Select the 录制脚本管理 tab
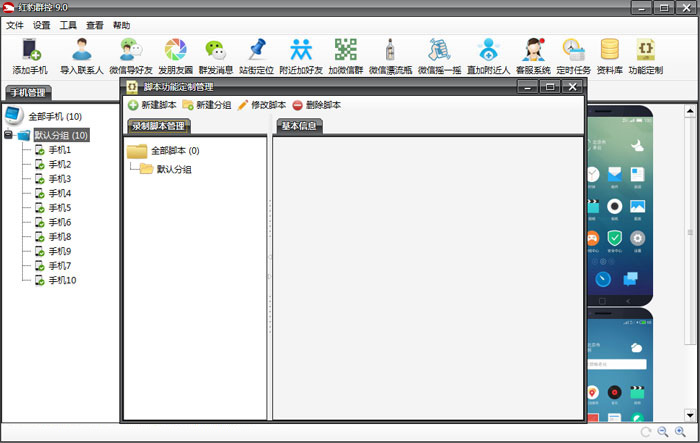The height and width of the screenshot is (443, 700). click(159, 126)
